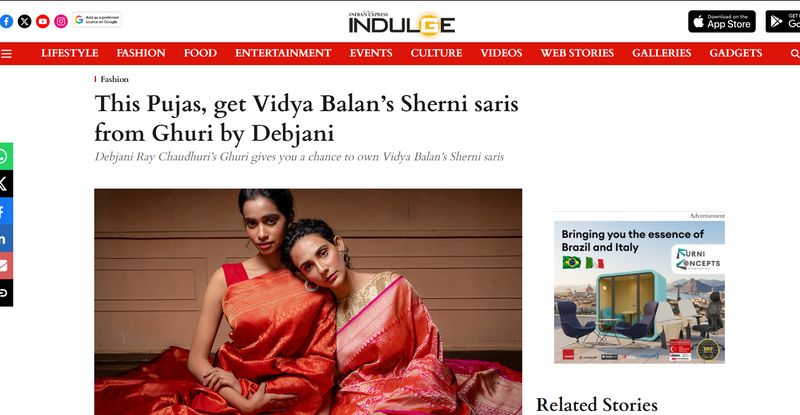Screen dimensions: 800x415
Task: Open the Fashion menu item
Action: [x=141, y=53]
